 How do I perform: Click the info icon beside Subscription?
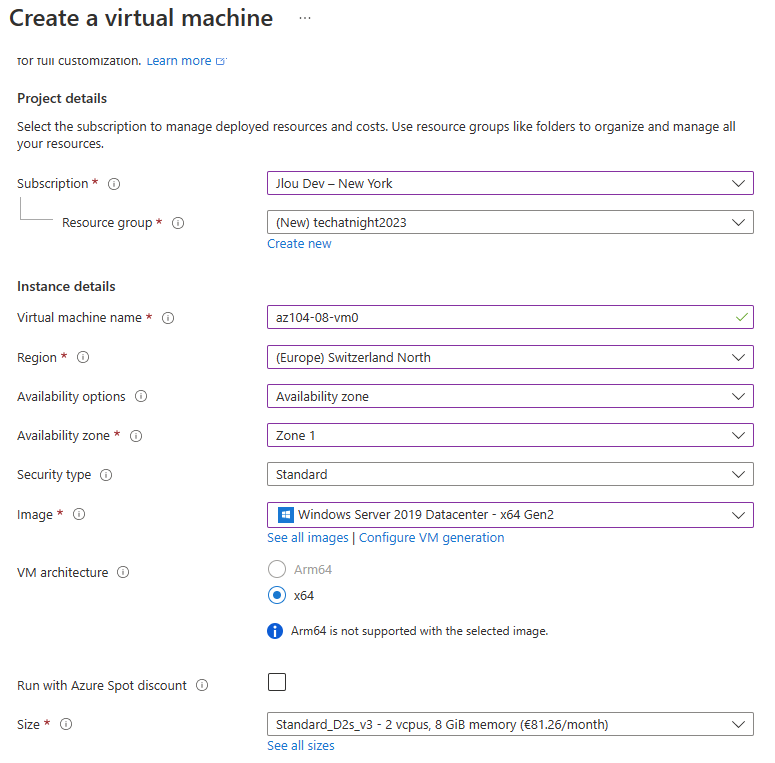click(114, 184)
